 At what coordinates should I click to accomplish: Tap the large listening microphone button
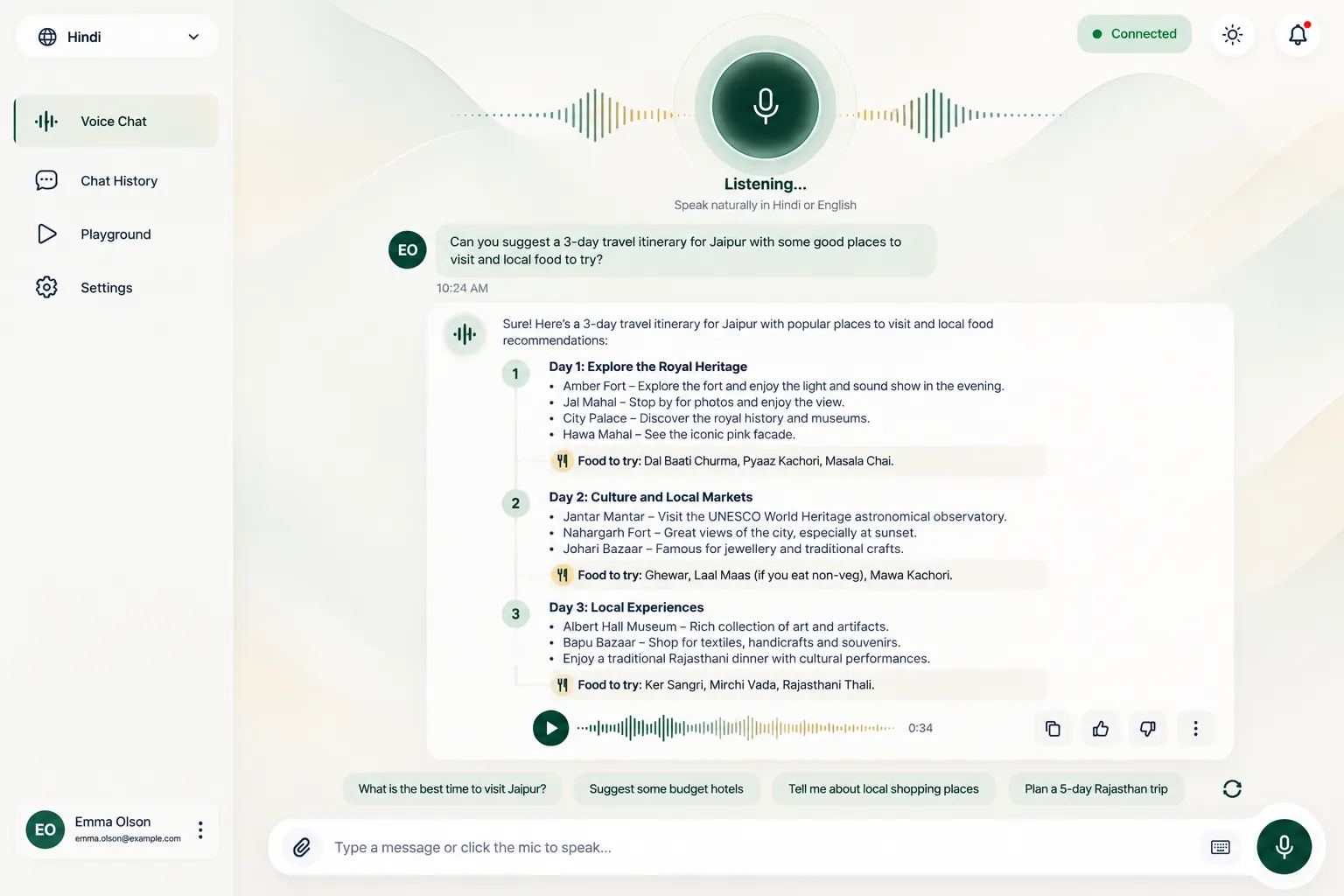(766, 106)
